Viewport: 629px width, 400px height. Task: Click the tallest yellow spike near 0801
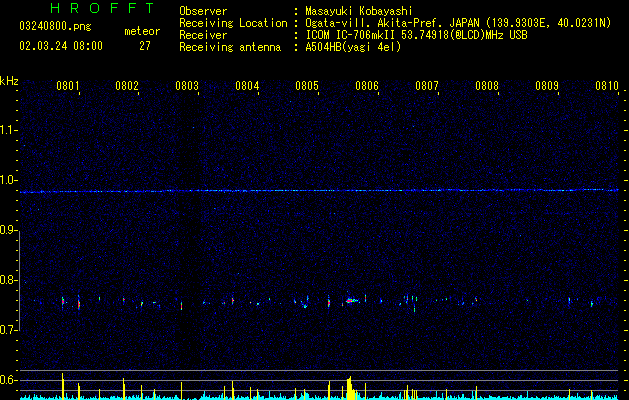click(x=63, y=386)
